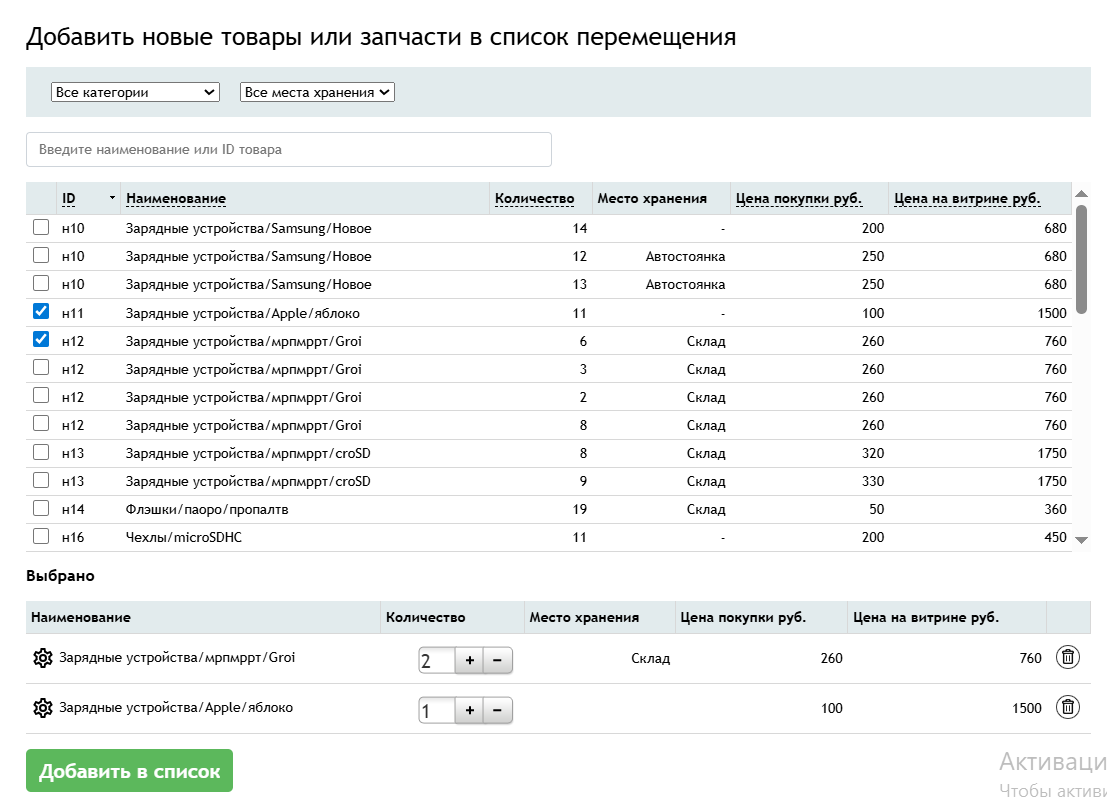Open the 'Все места хранения' dropdown
This screenshot has width=1107, height=803.
[x=317, y=93]
